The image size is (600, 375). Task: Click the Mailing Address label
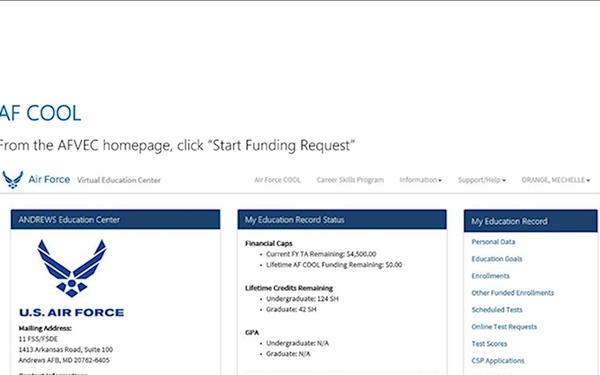(x=45, y=328)
